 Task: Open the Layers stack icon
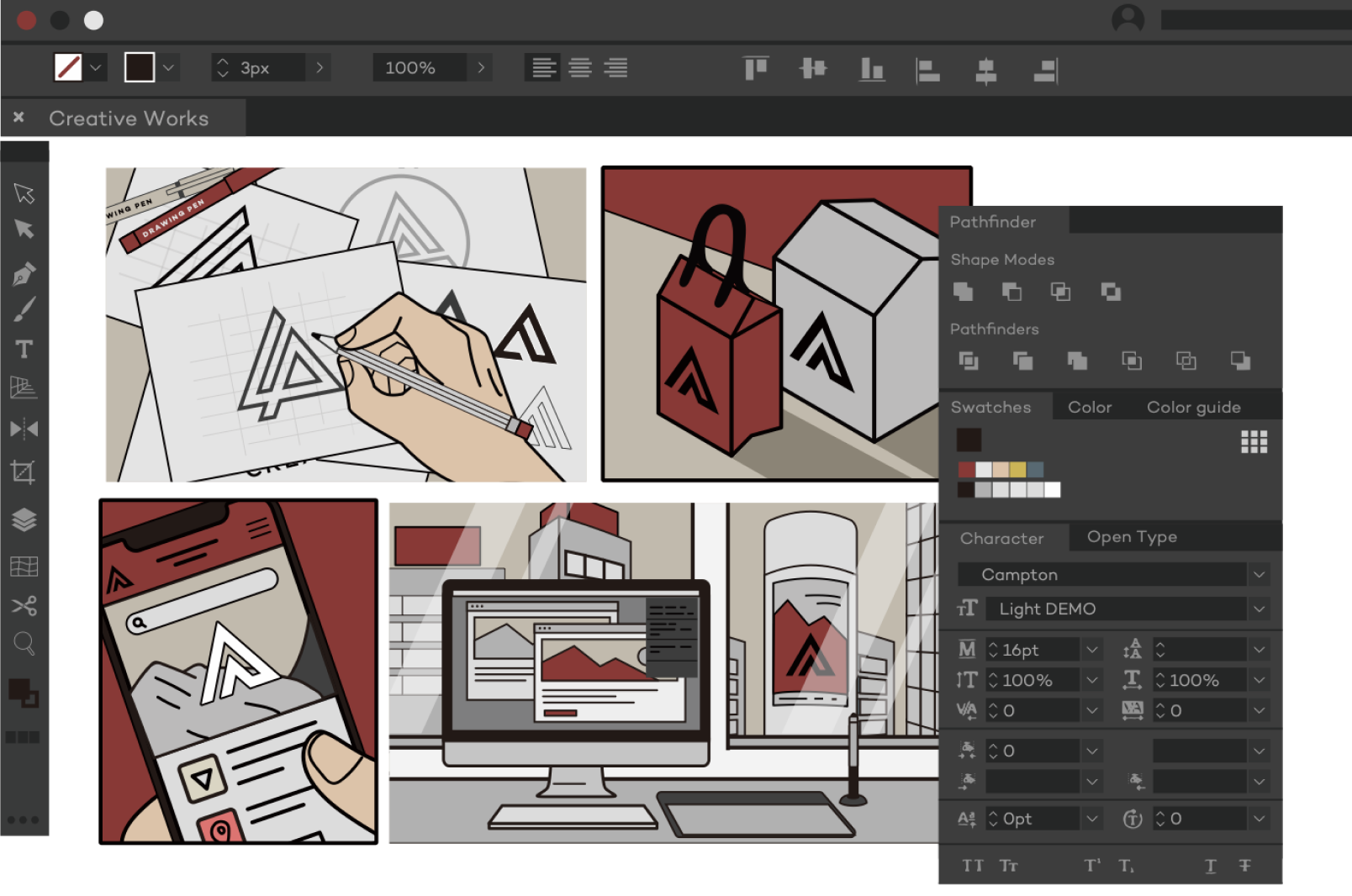tap(24, 520)
